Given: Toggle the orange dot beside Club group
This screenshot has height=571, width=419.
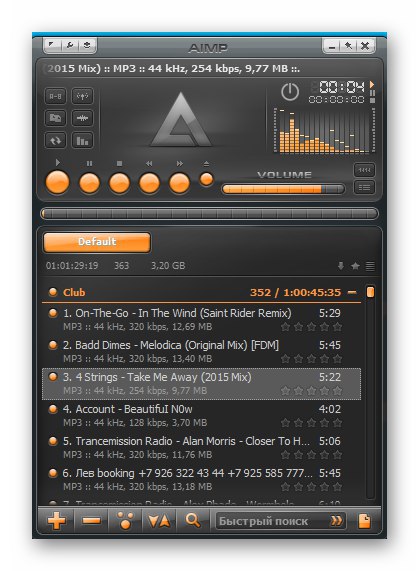Looking at the screenshot, I should (x=53, y=292).
